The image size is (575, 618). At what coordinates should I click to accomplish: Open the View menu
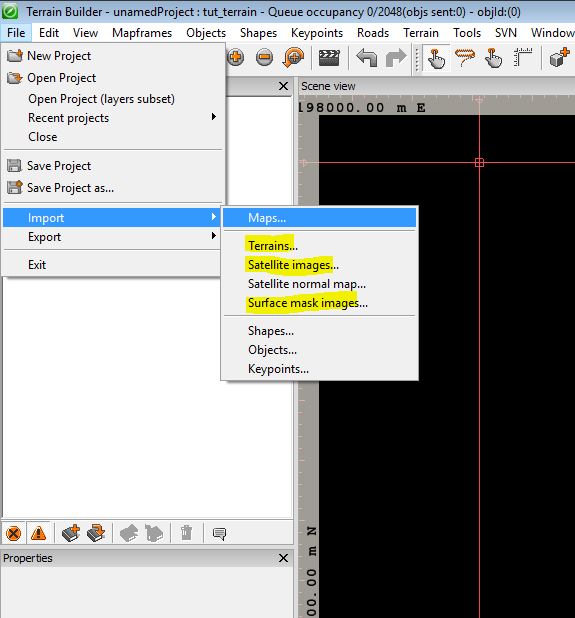(x=85, y=33)
